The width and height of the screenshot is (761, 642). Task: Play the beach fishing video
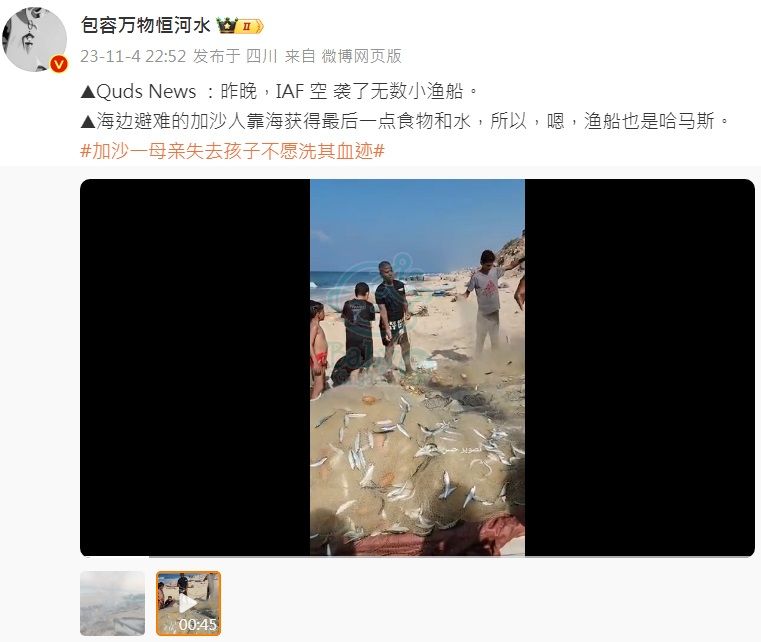click(x=417, y=368)
